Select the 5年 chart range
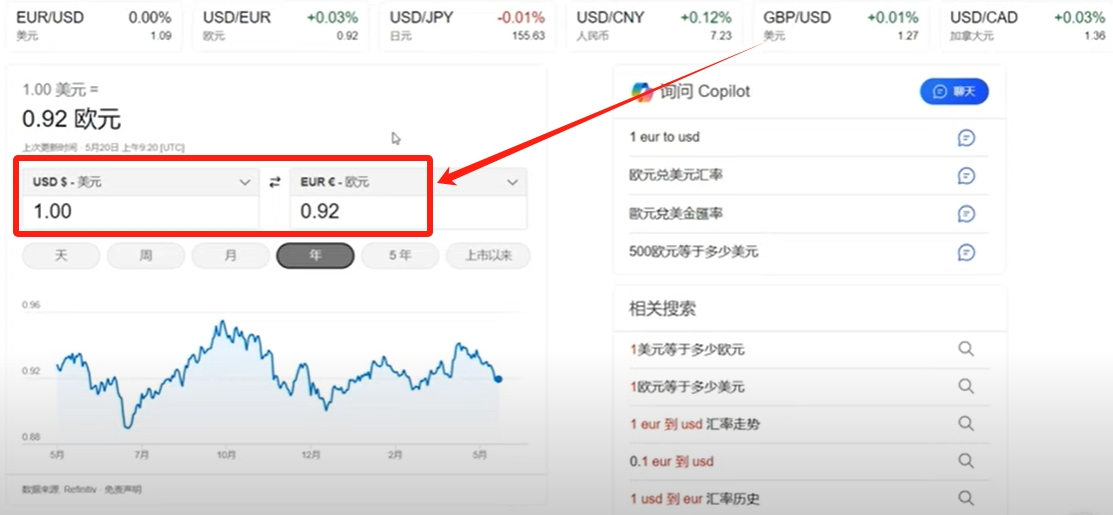This screenshot has height=515, width=1113. point(400,256)
